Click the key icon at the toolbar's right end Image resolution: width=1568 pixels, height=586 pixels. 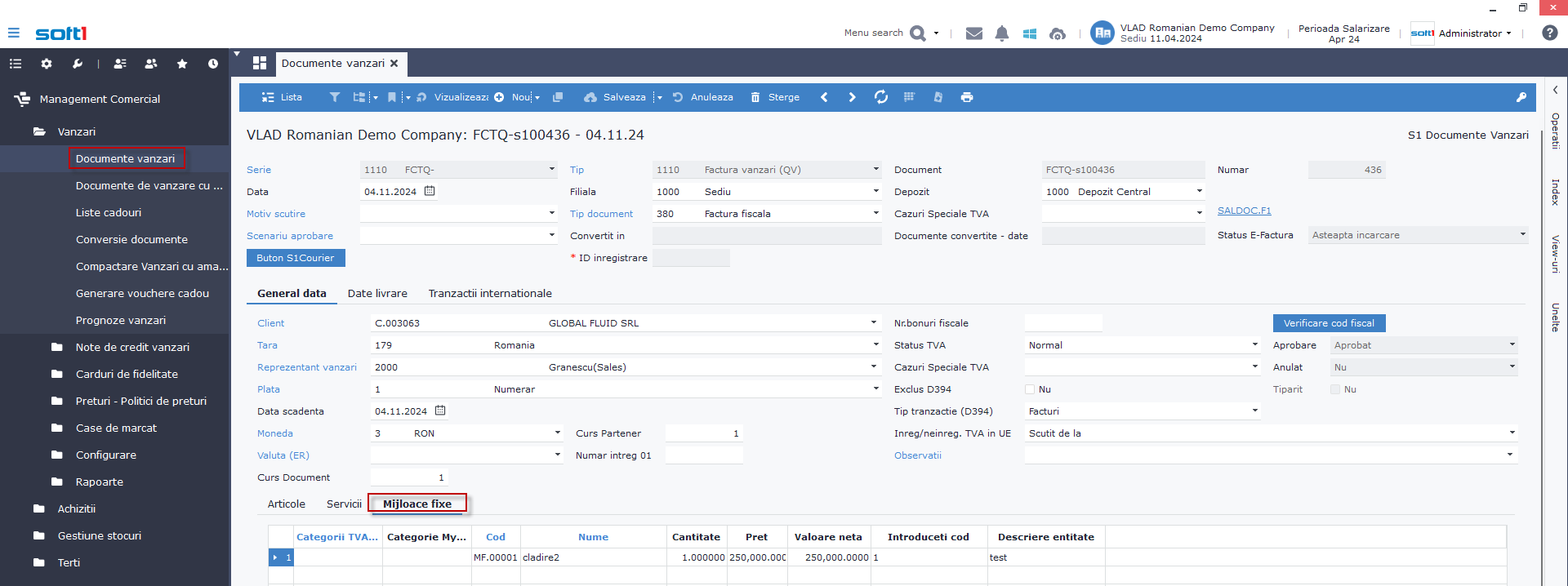coord(1521,97)
